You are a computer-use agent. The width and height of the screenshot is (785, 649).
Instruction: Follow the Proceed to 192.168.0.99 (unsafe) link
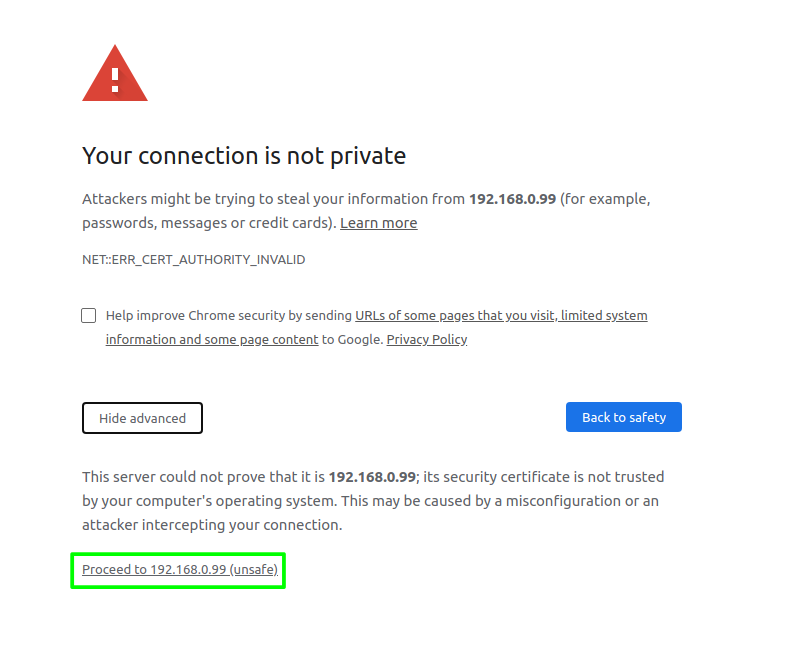click(180, 570)
